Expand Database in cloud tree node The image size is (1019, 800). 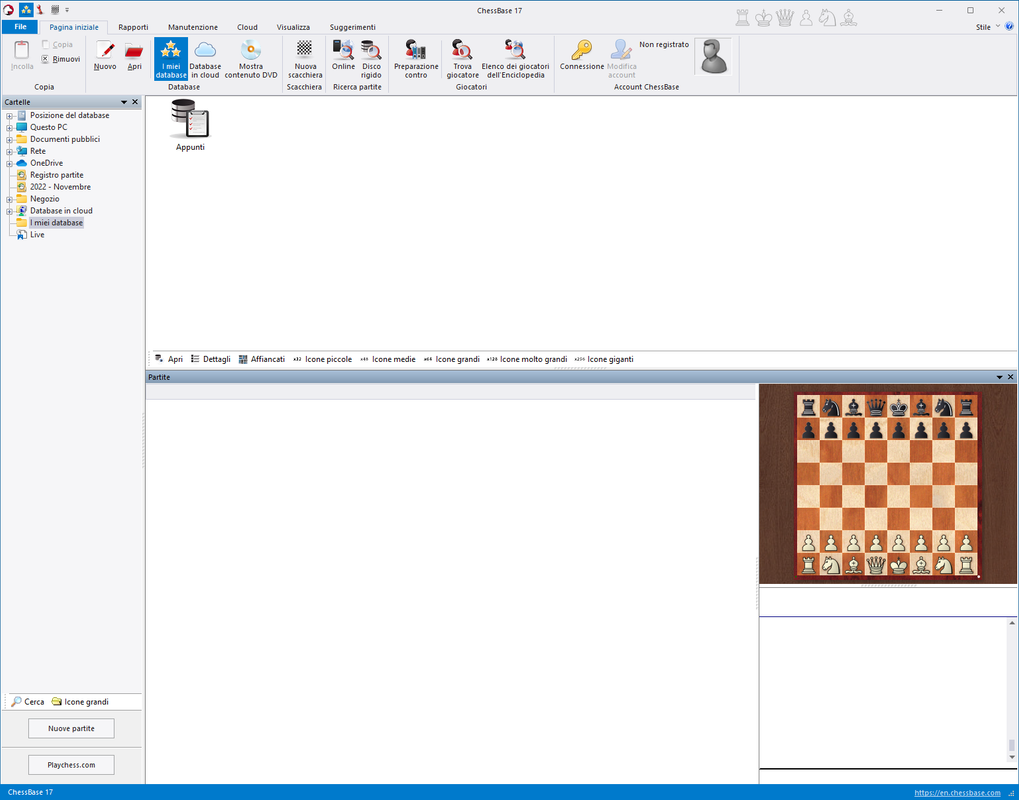[x=10, y=211]
